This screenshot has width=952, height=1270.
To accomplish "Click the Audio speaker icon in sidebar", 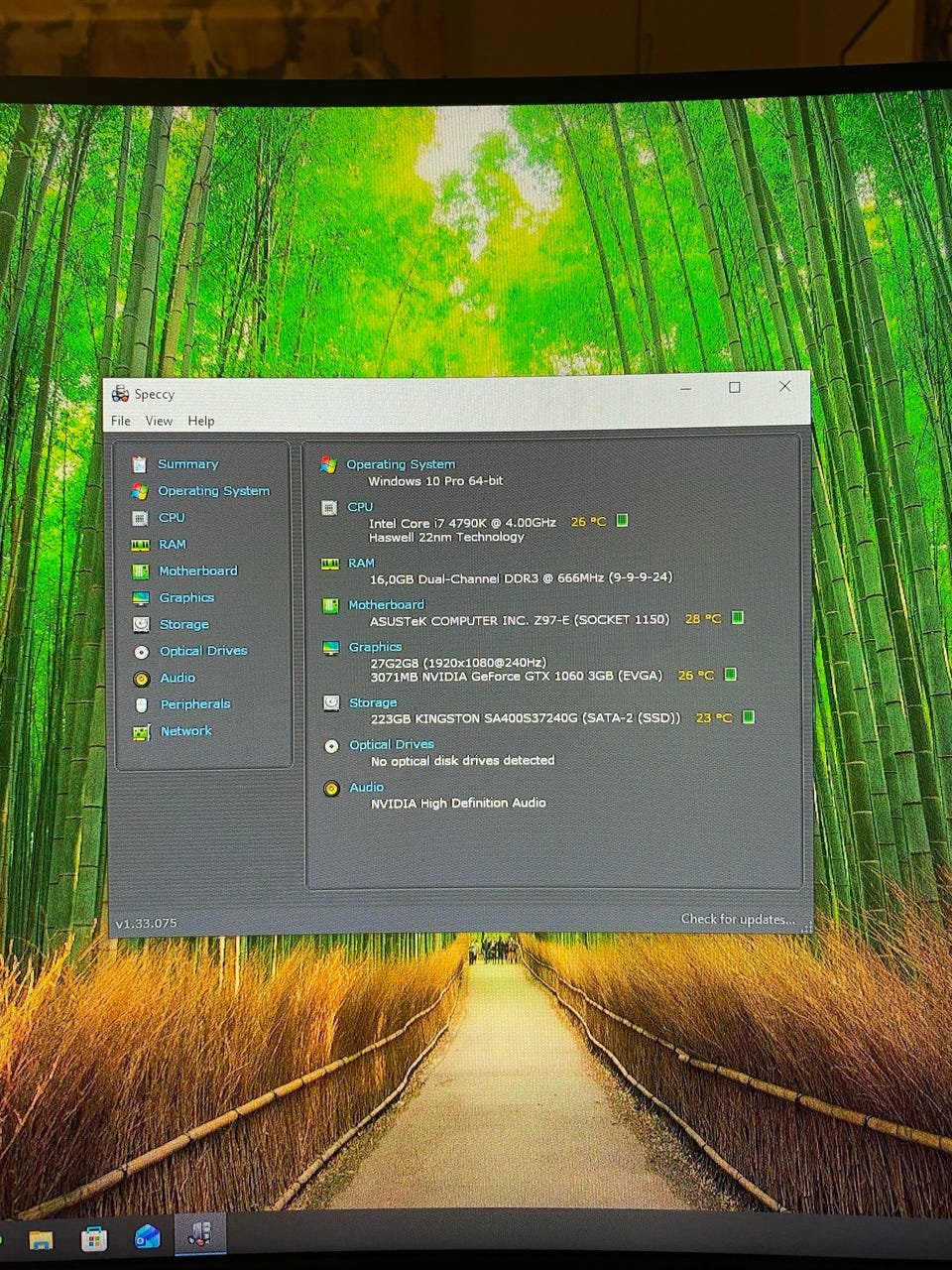I will click(x=141, y=679).
